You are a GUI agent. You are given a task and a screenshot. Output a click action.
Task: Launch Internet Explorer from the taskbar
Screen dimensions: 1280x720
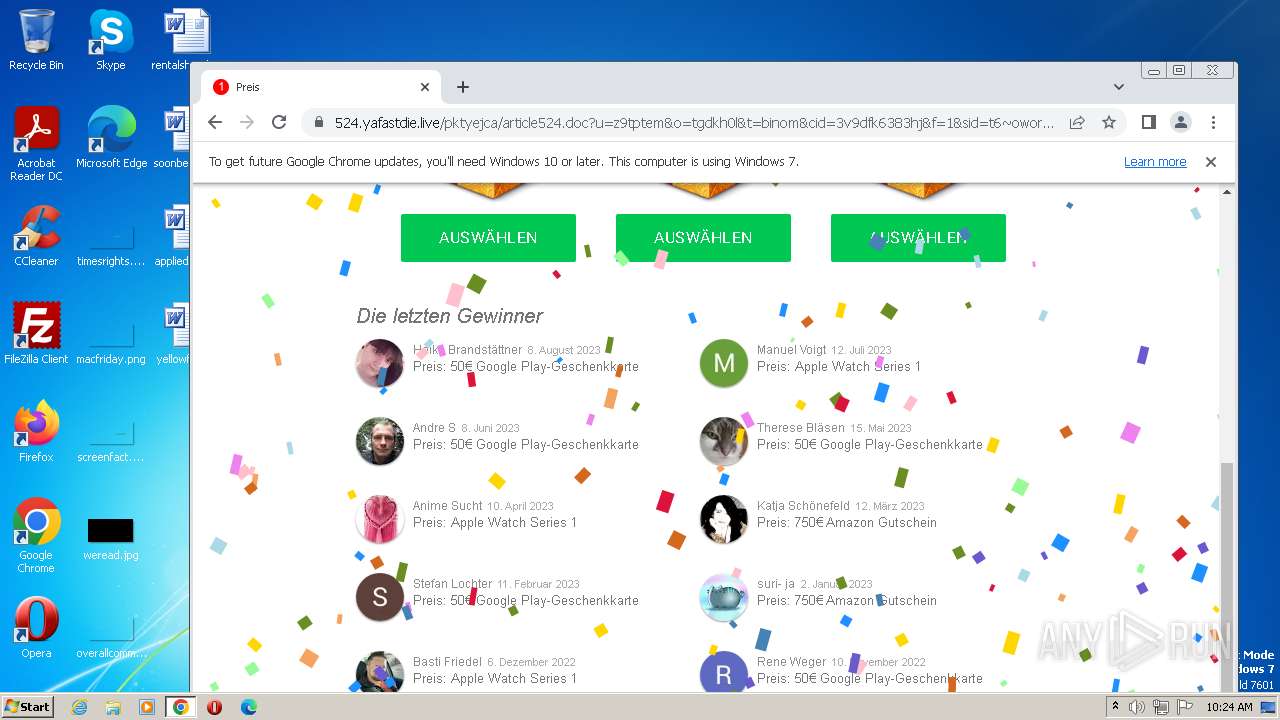[80, 707]
